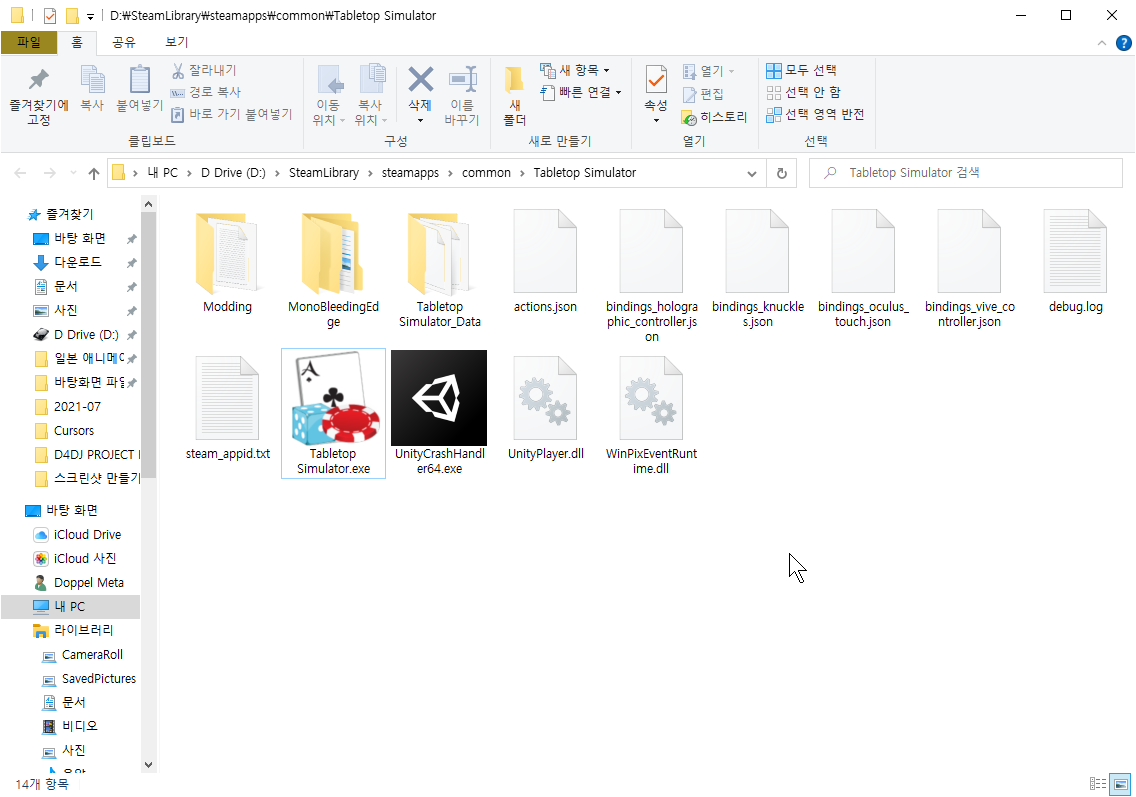Click Copy path (경로 복사)
This screenshot has height=797, width=1136.
click(206, 92)
